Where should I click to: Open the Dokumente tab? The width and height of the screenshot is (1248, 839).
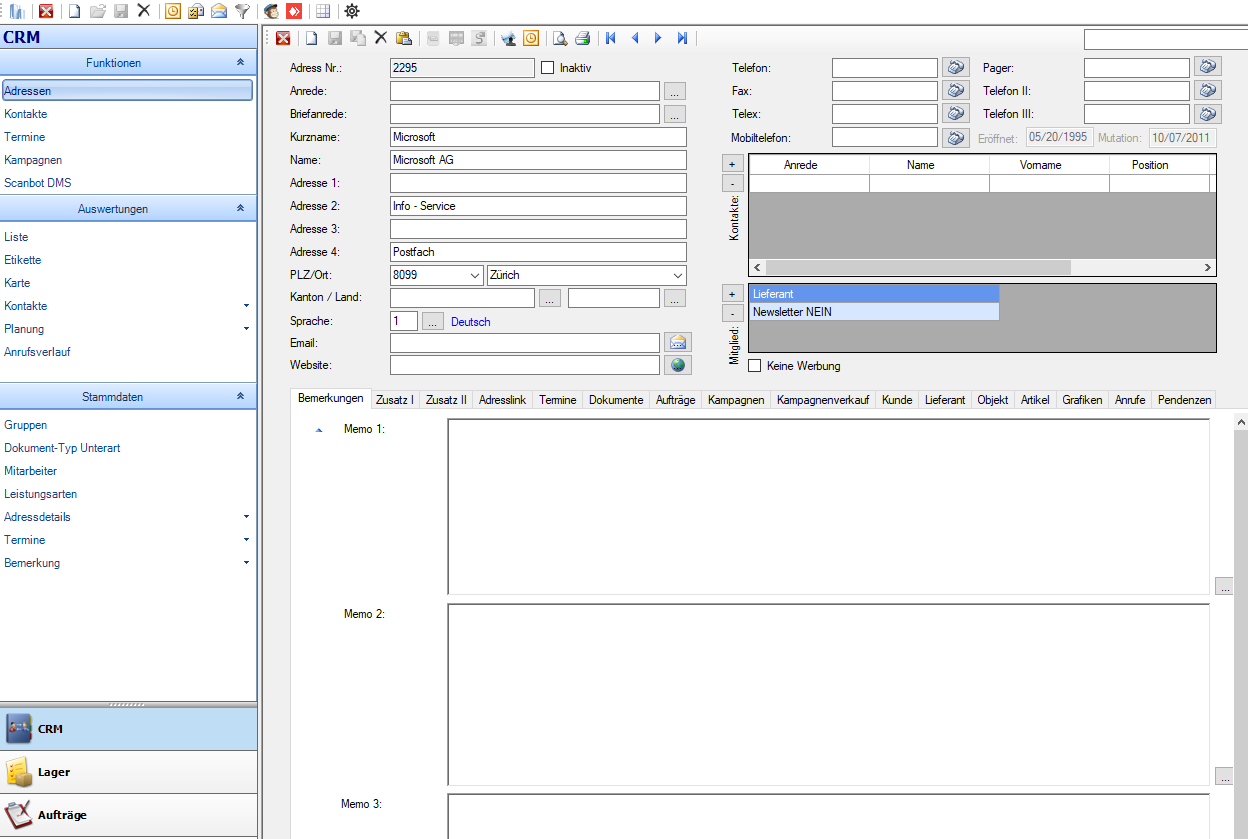pos(616,400)
